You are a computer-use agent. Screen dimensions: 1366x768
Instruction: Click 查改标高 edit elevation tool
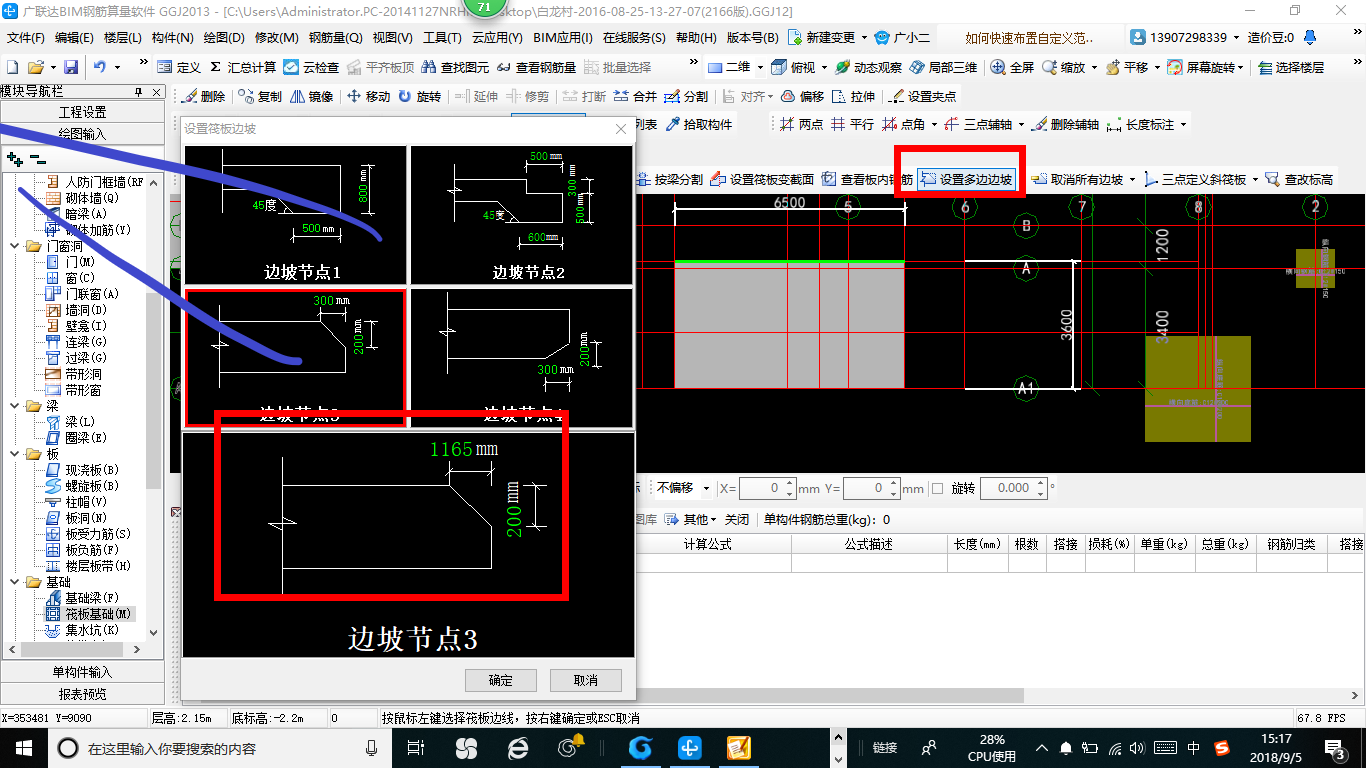point(1299,180)
